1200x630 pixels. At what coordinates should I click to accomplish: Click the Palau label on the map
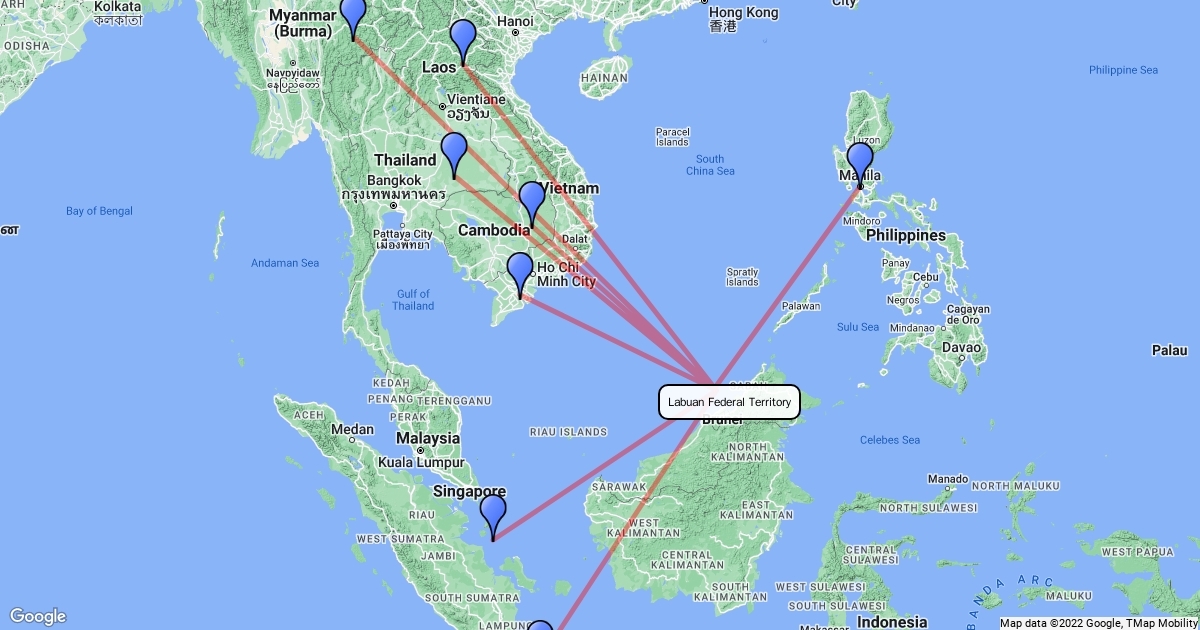(1169, 351)
